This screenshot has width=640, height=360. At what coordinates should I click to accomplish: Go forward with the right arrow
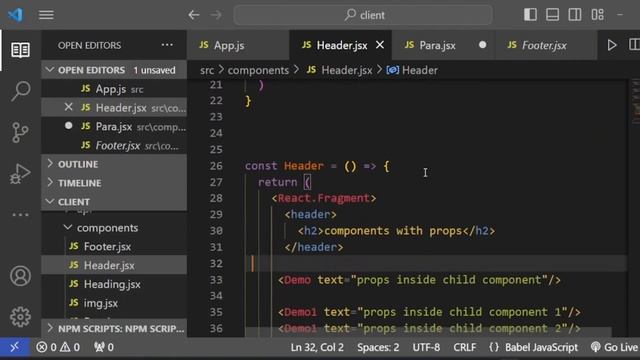pos(216,15)
